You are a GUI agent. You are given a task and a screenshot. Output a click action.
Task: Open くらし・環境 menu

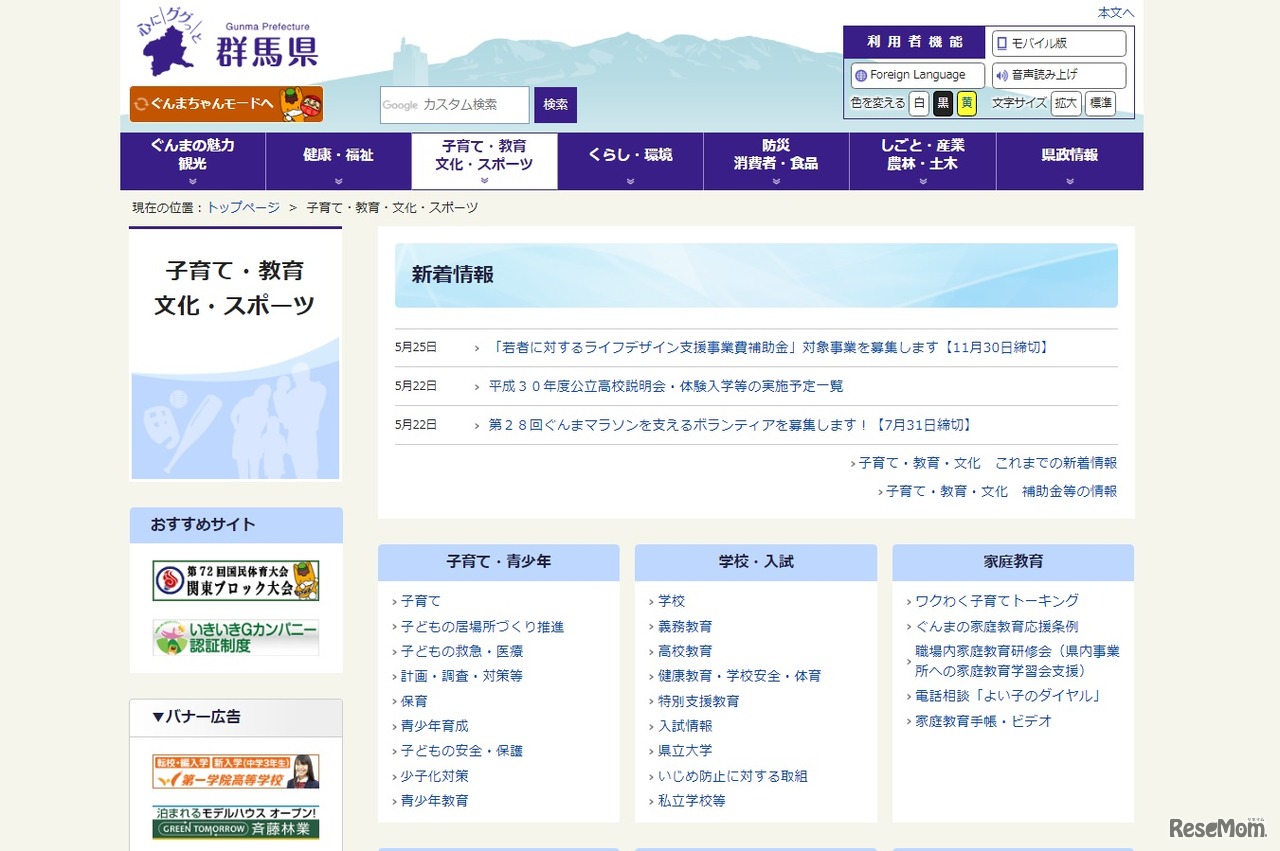pyautogui.click(x=631, y=161)
